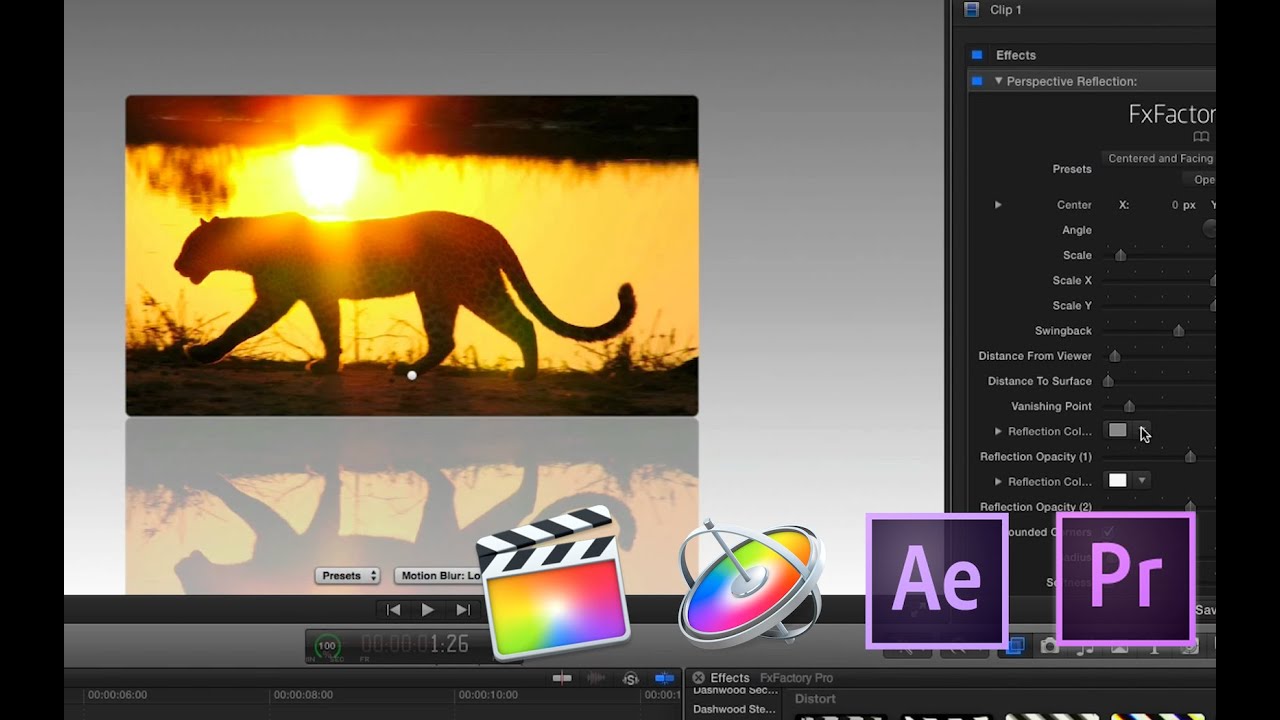Click the 00:00:08:00 ruler mark
Screen dimensions: 1280x720
[303, 694]
